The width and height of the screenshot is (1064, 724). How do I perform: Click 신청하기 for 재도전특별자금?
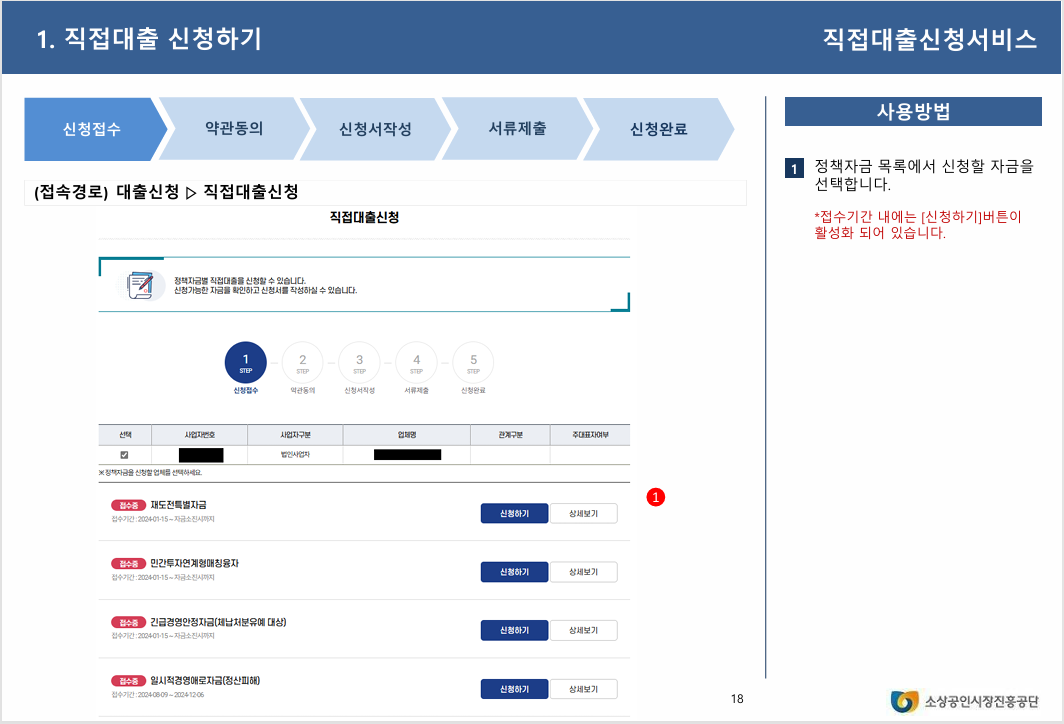(x=514, y=513)
